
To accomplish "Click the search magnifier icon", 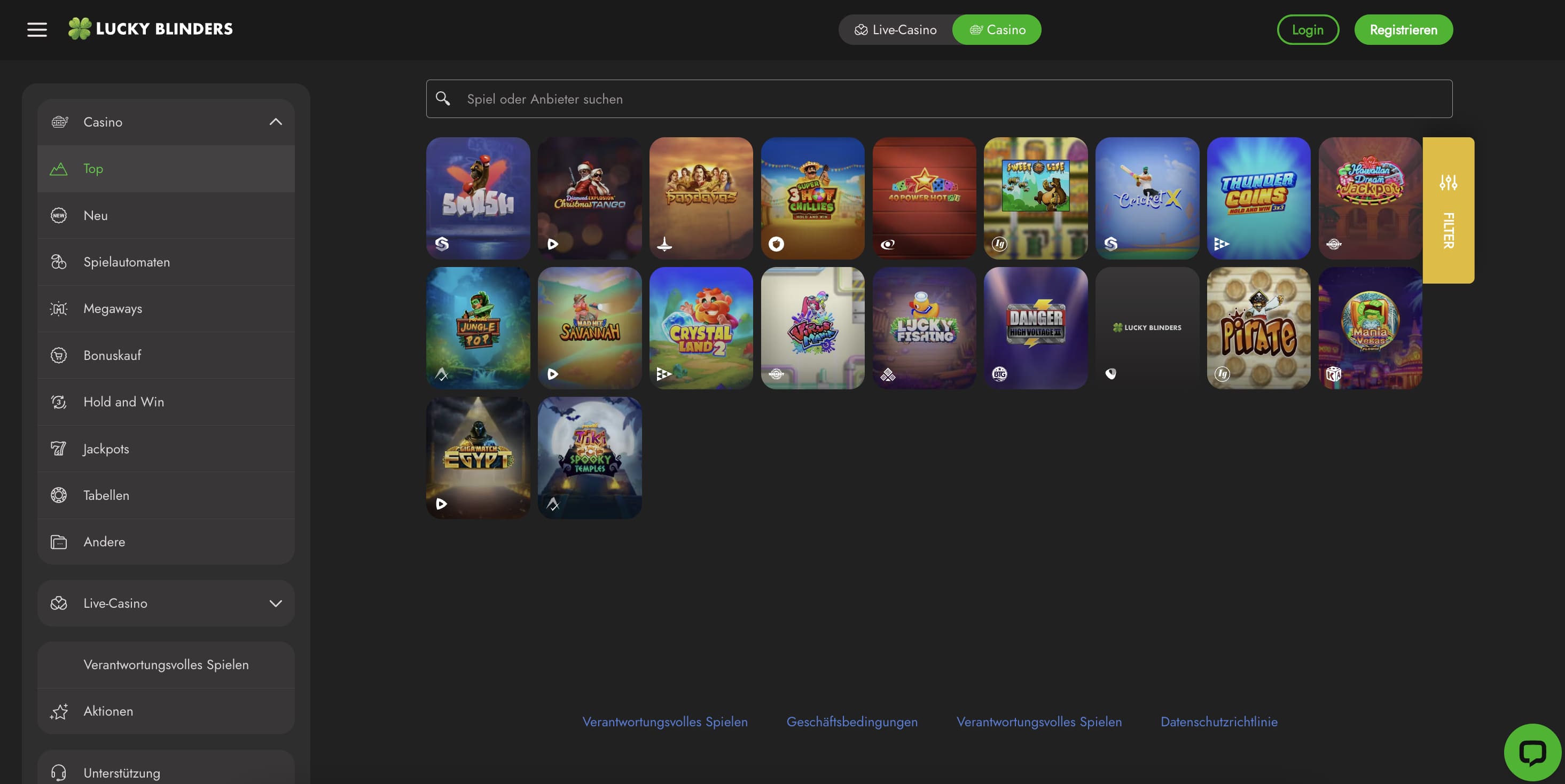I will point(443,98).
